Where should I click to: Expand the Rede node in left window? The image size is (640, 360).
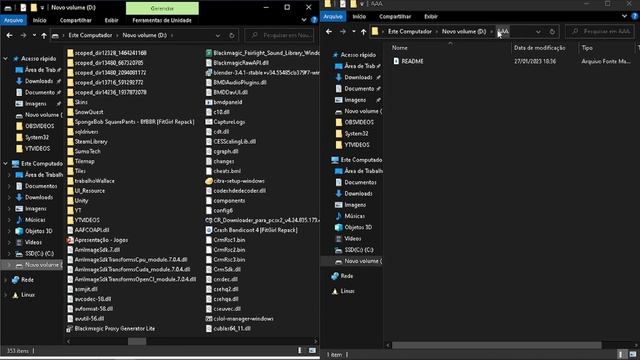[5, 280]
